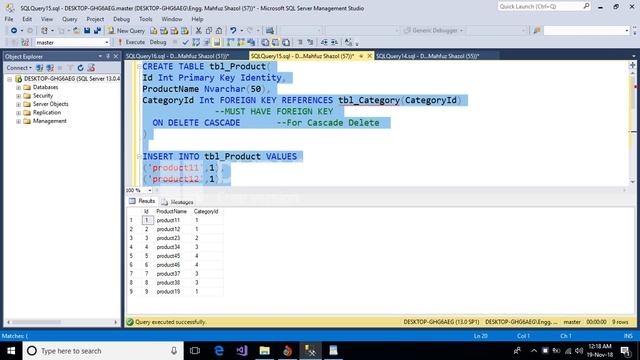The image size is (640, 360).
Task: Pin the Object Explorer panel
Action: pos(108,56)
